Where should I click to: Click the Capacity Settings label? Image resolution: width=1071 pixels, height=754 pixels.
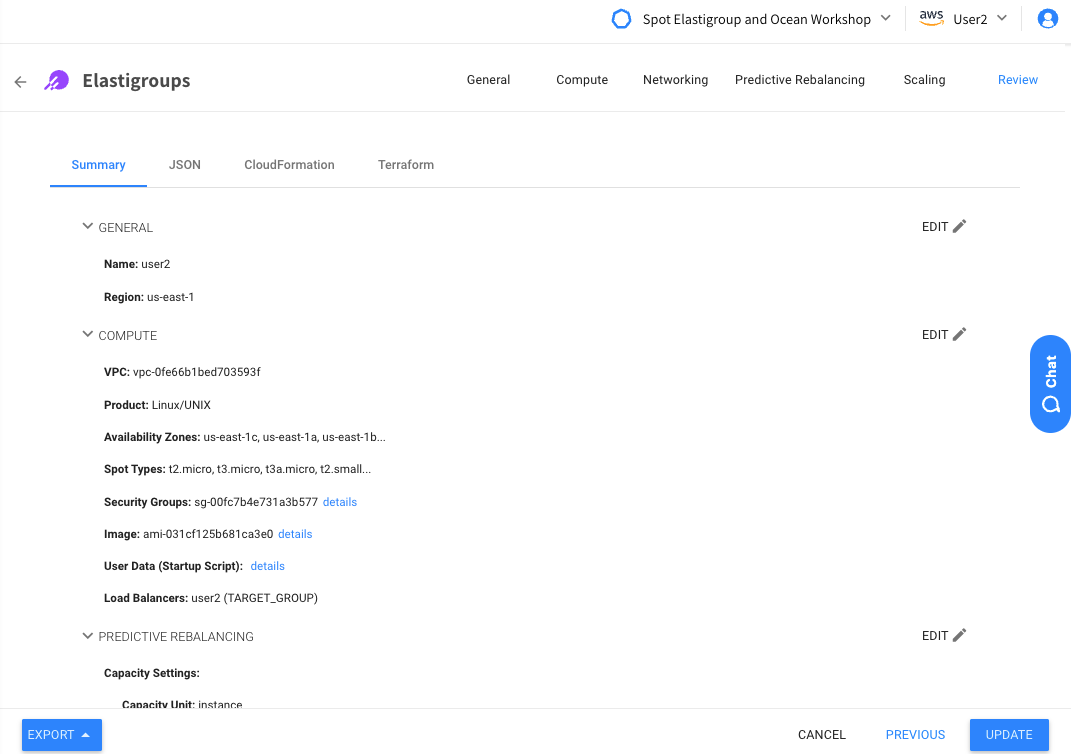pos(152,673)
